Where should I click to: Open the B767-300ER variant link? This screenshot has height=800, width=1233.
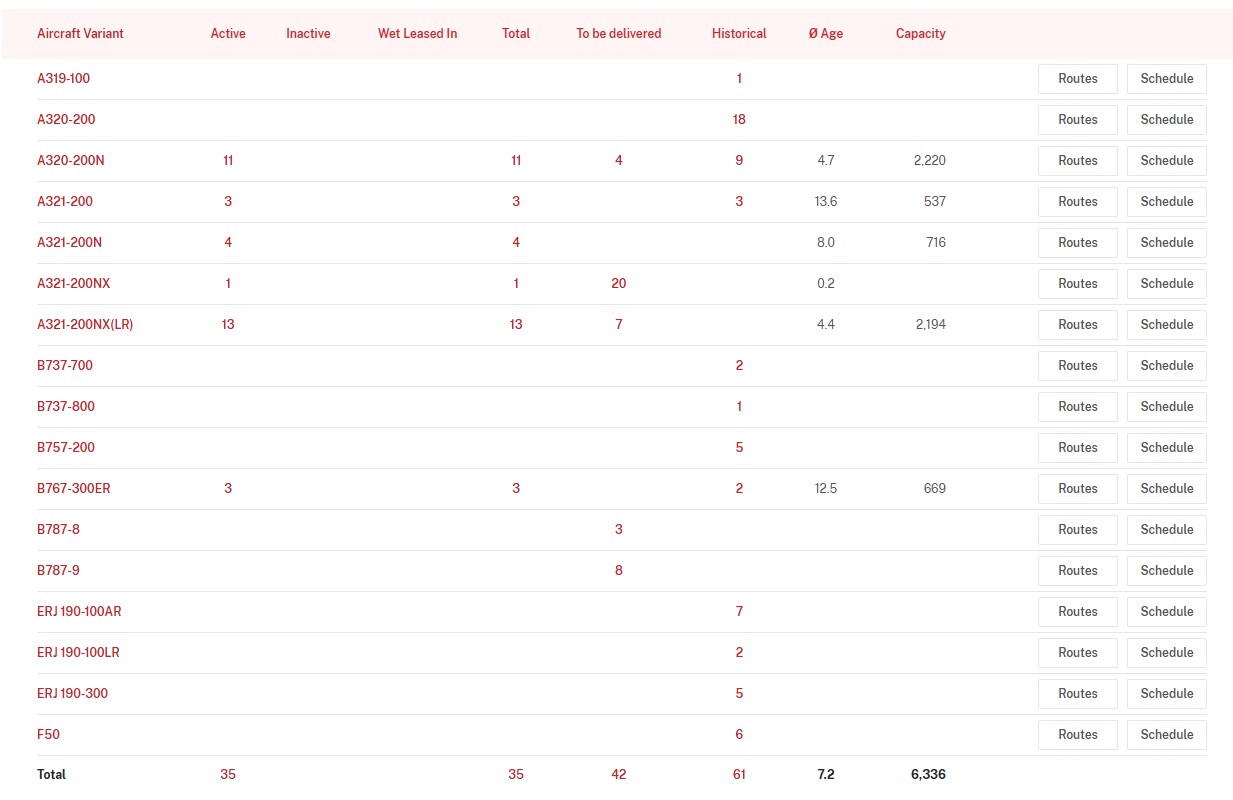tap(74, 488)
